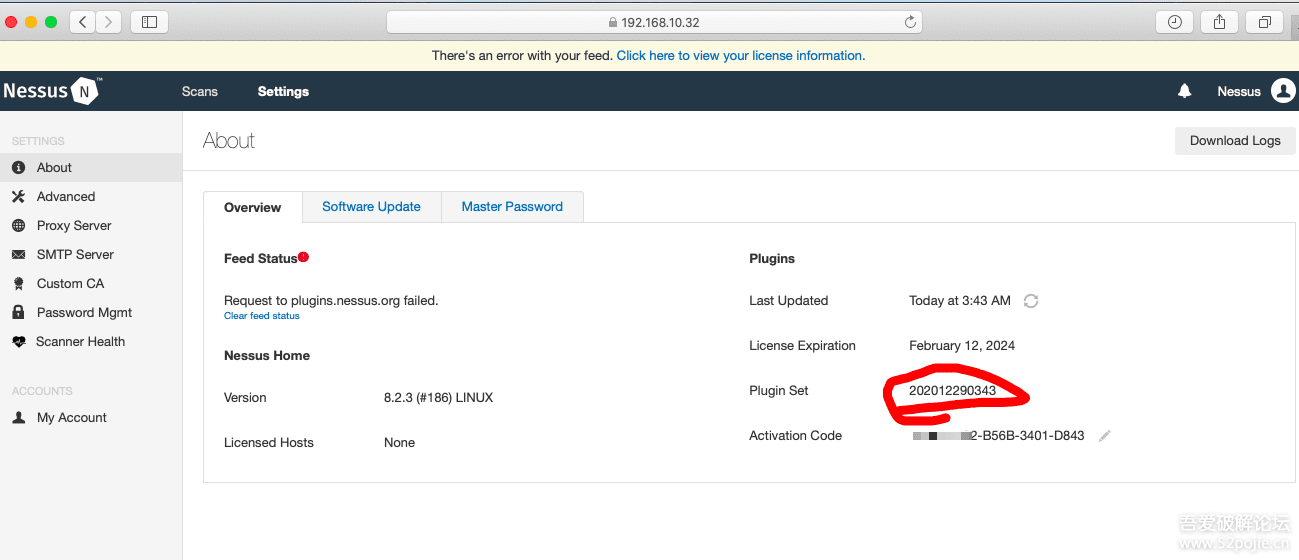This screenshot has width=1299, height=560.
Task: Click the refresh icon beside Last Updated
Action: pyautogui.click(x=1031, y=301)
